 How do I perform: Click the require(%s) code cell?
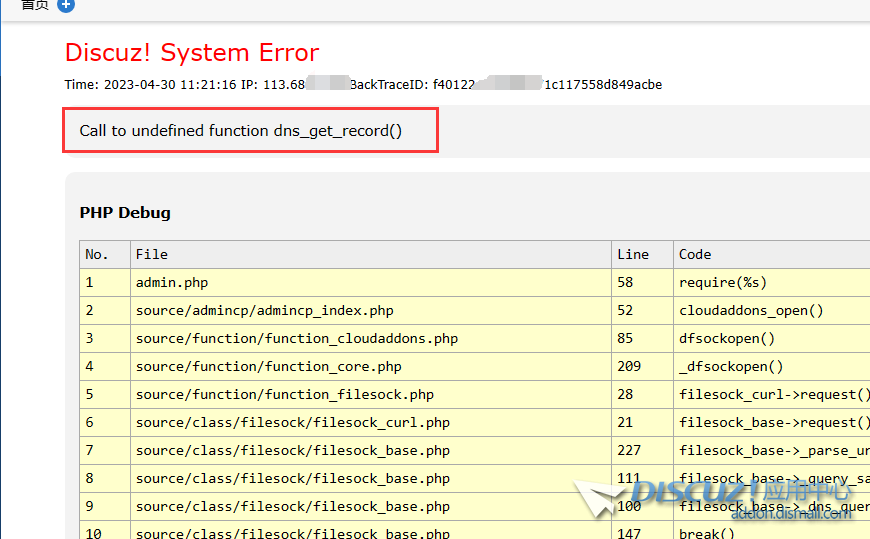coord(723,282)
